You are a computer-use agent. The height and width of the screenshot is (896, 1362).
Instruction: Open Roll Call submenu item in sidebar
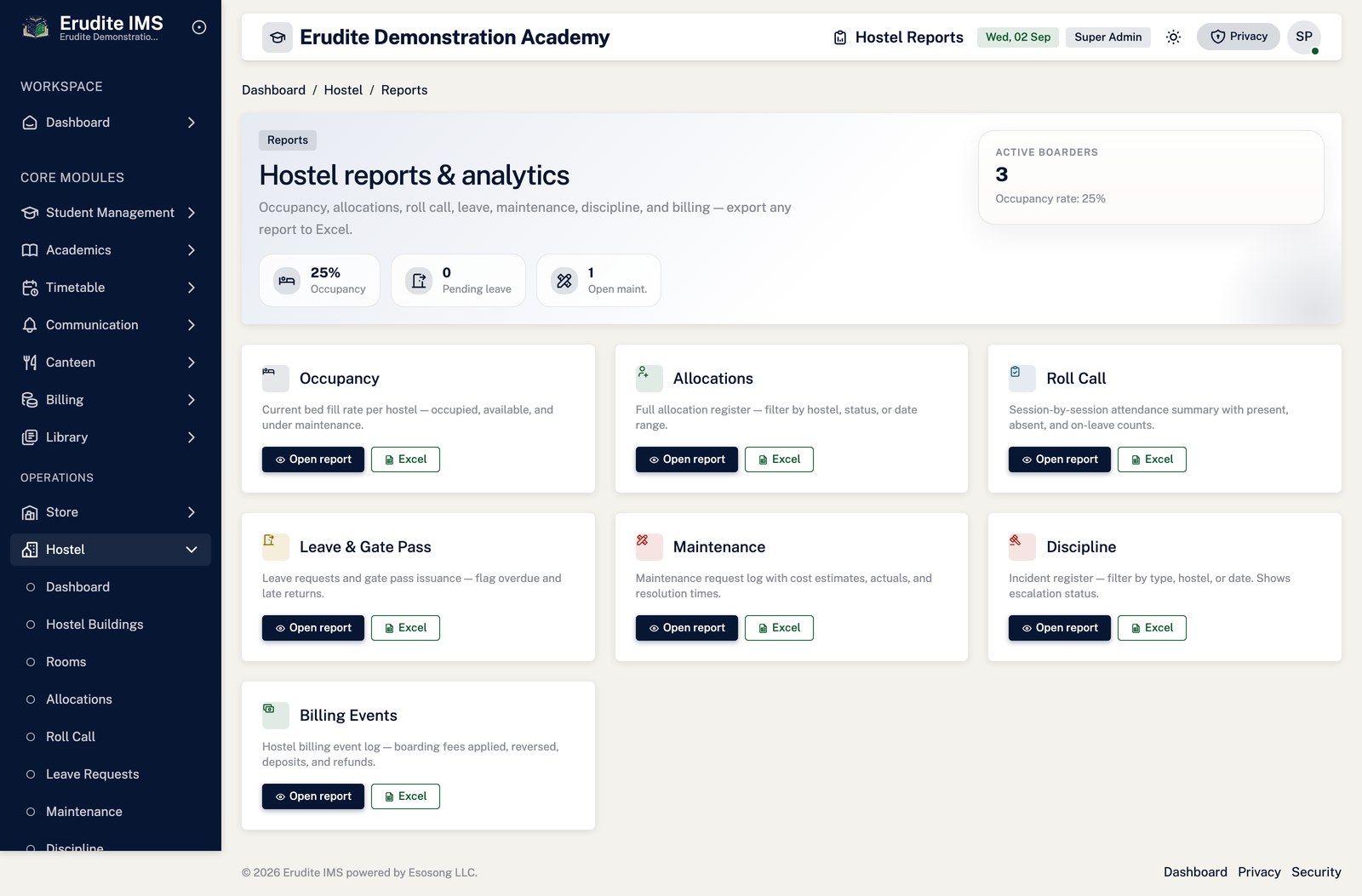(111, 737)
